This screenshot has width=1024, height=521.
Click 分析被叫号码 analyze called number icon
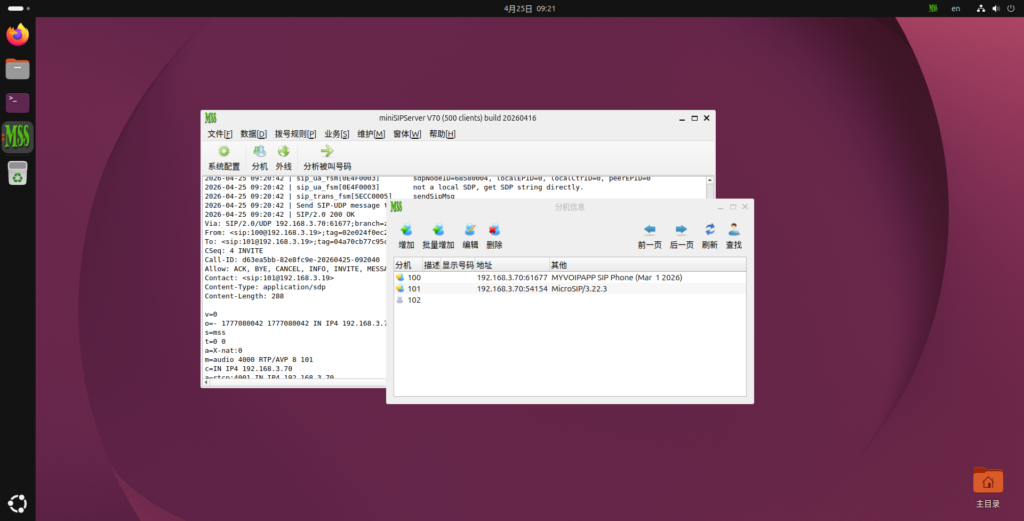(x=327, y=158)
